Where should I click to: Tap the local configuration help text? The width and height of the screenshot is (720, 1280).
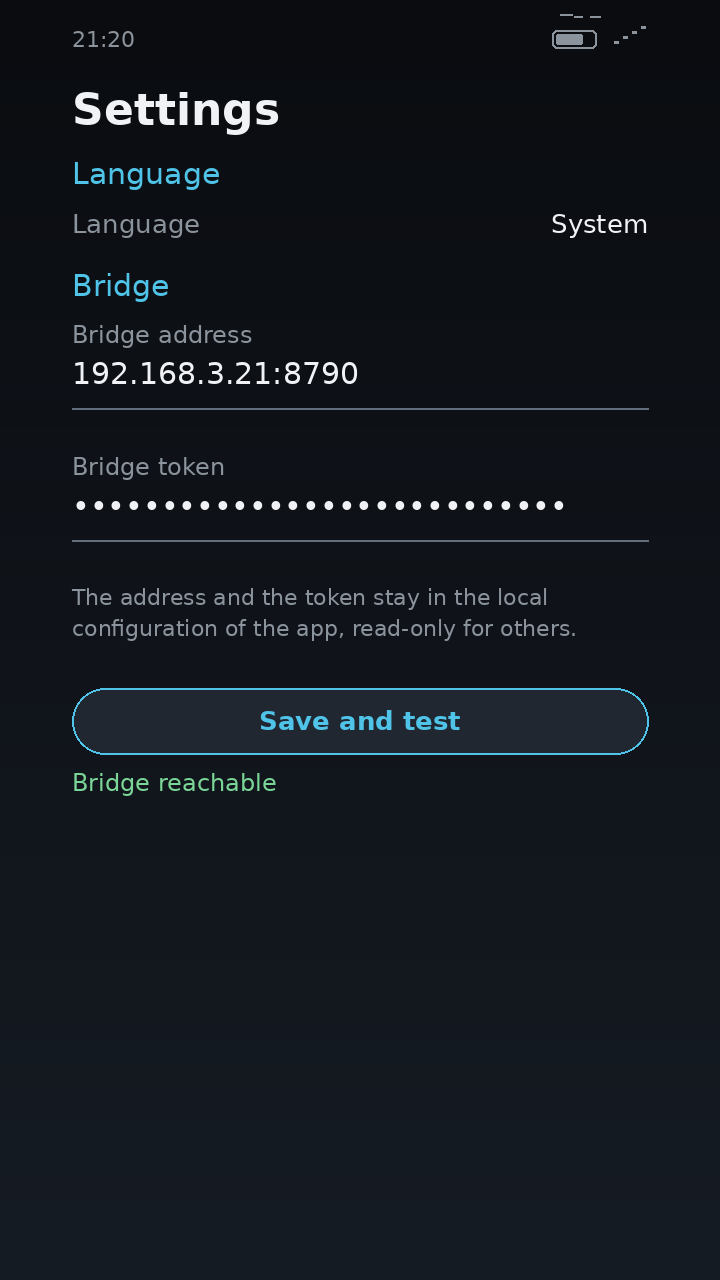pyautogui.click(x=324, y=613)
